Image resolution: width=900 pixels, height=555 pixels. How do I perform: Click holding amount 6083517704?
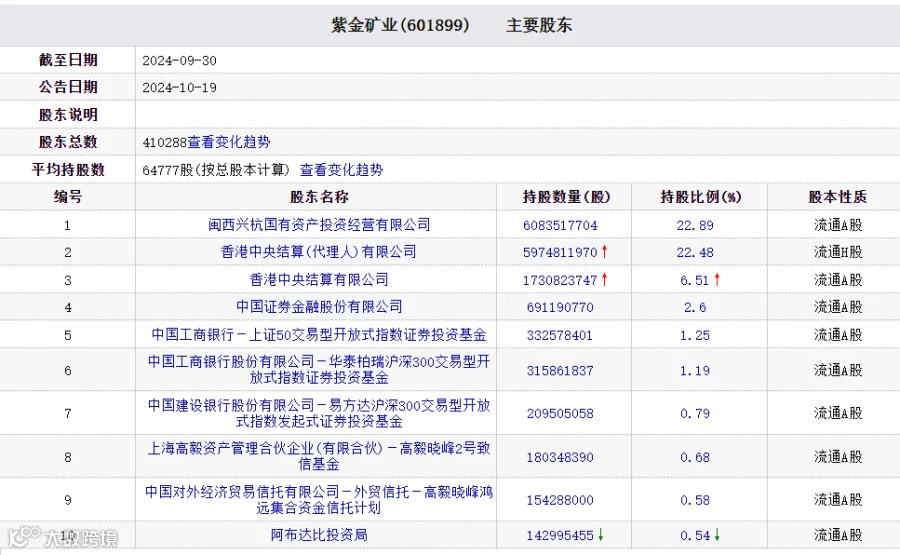[x=560, y=225]
